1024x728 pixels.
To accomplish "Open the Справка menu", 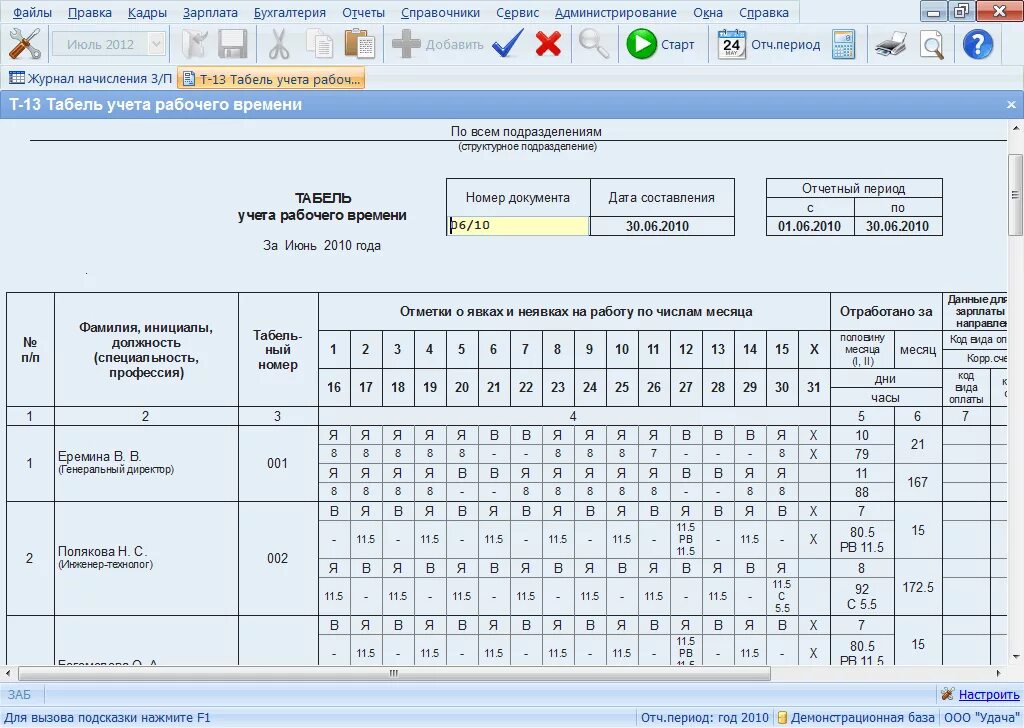I will pyautogui.click(x=763, y=12).
